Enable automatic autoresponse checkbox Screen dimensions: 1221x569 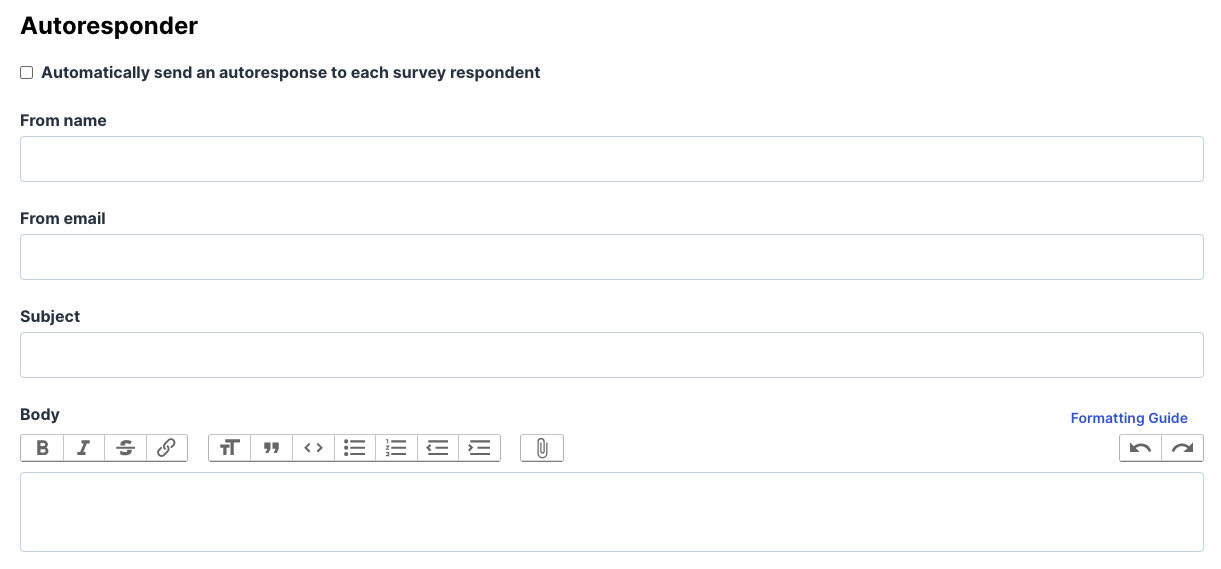coord(27,73)
